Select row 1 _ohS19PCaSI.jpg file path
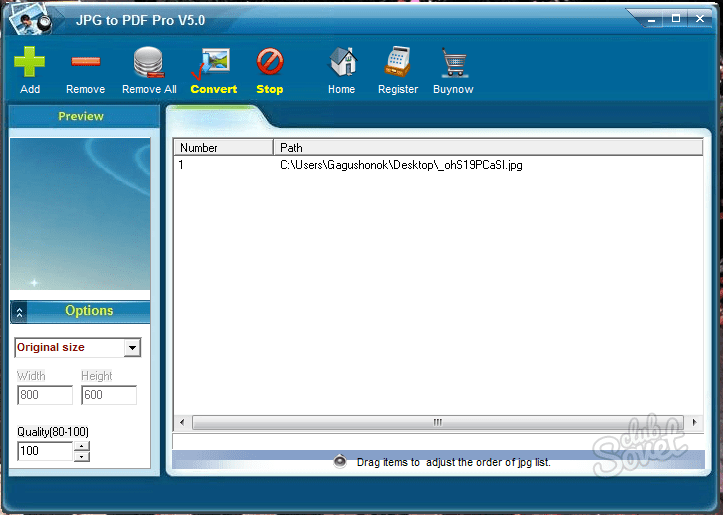723x515 pixels. pyautogui.click(x=401, y=165)
